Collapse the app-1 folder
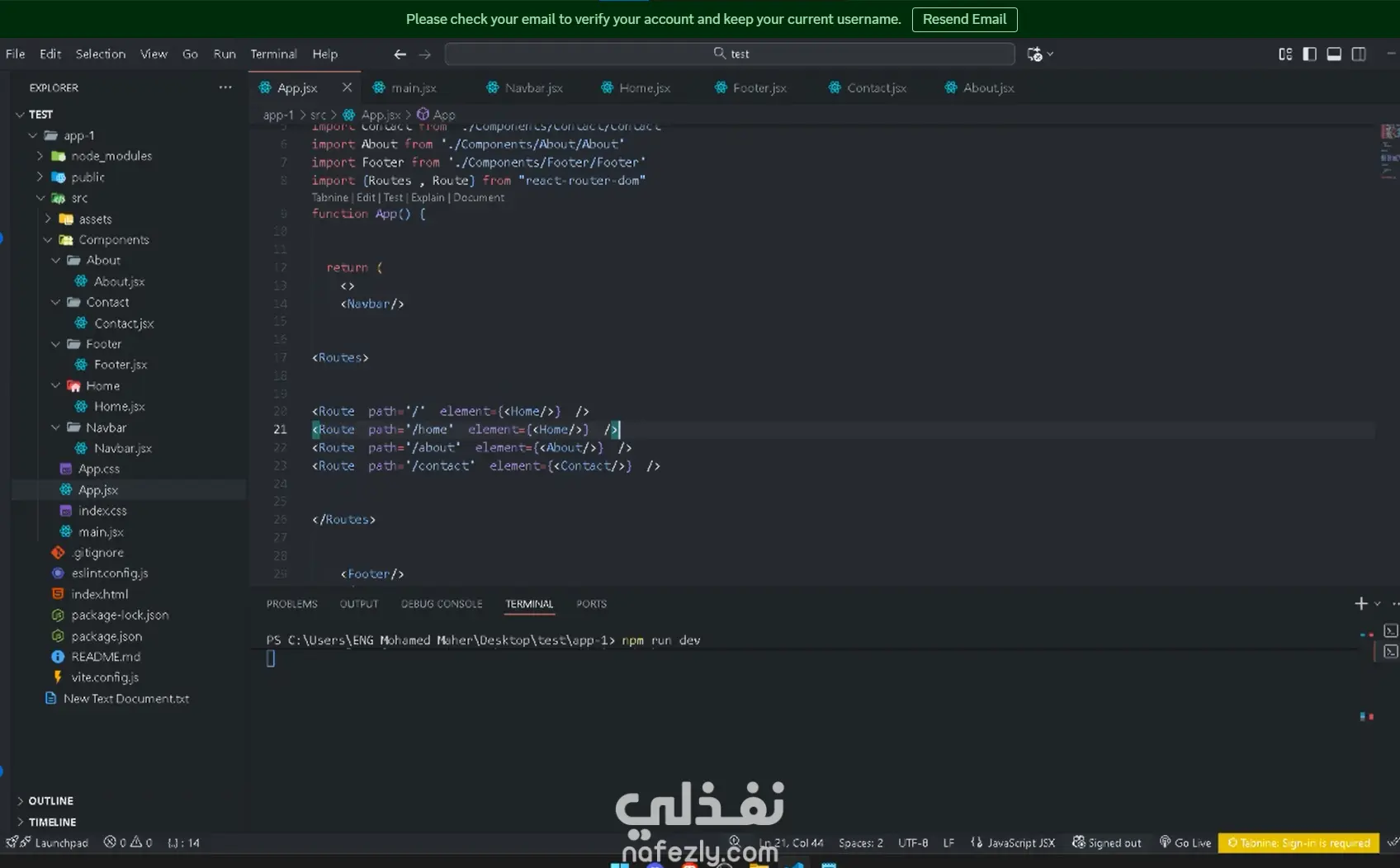The image size is (1400, 868). (x=33, y=135)
